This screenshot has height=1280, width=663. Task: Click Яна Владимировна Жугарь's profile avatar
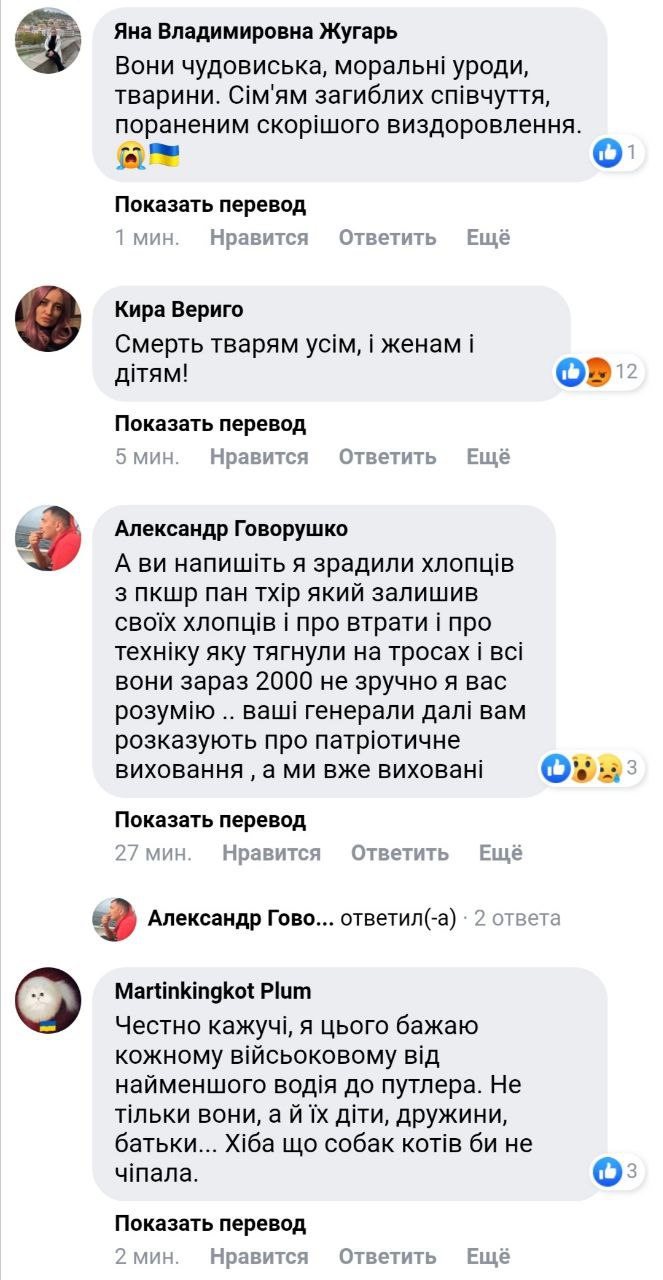(x=48, y=41)
